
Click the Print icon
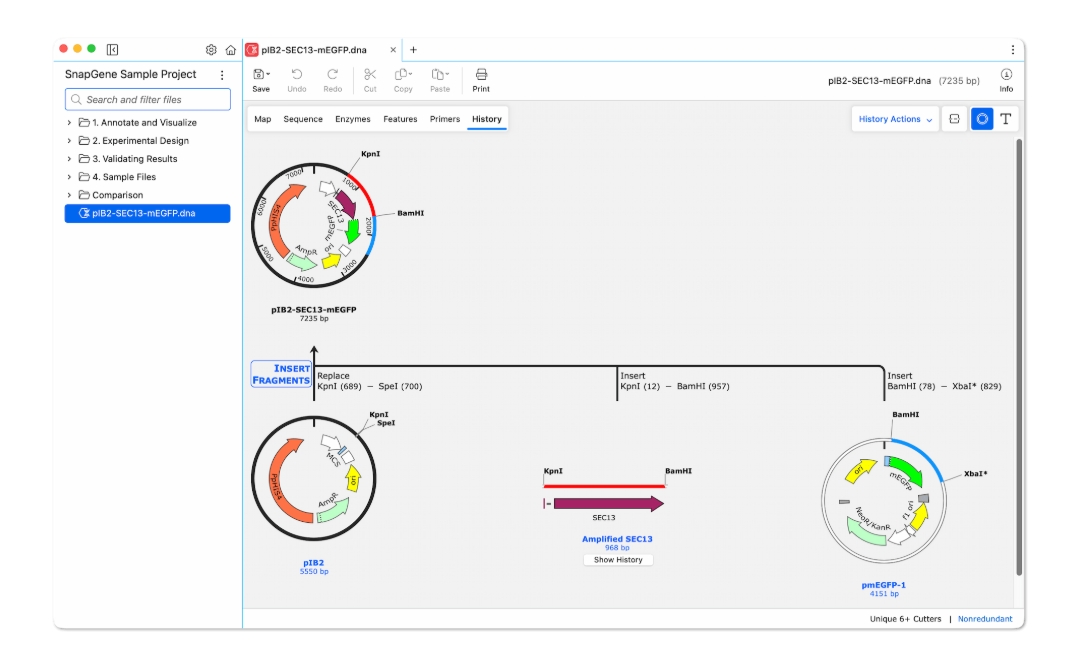coord(481,75)
